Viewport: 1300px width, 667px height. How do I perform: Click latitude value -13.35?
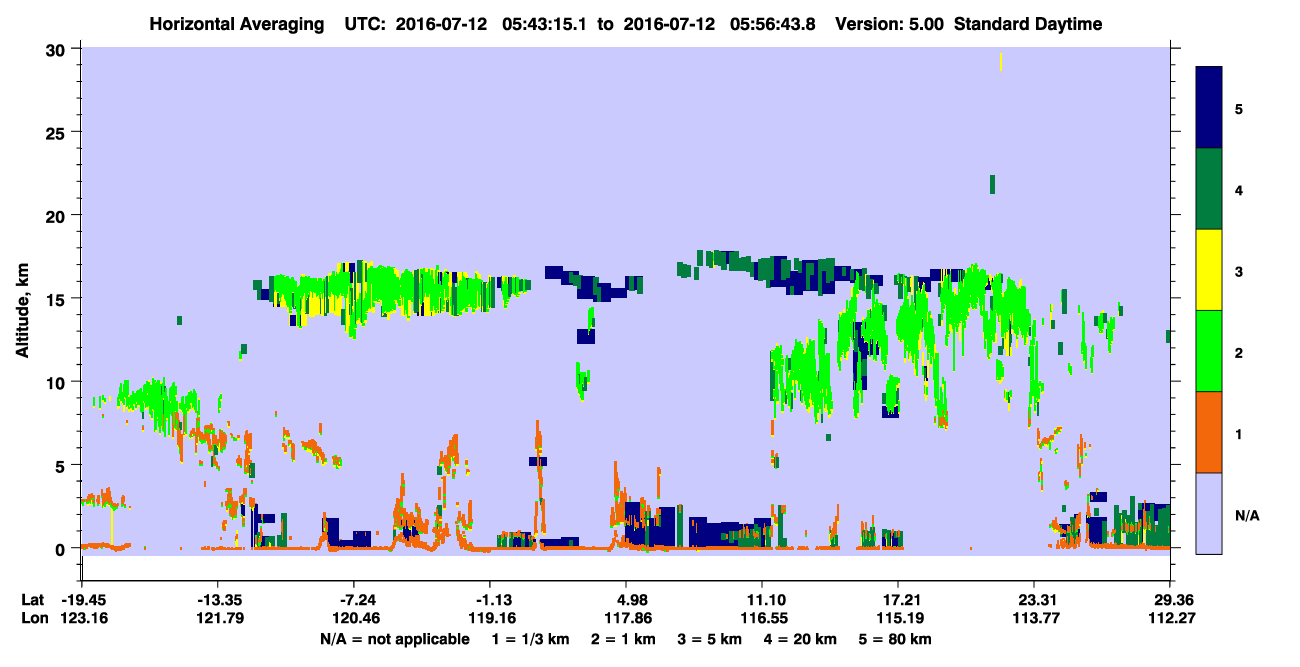click(218, 600)
